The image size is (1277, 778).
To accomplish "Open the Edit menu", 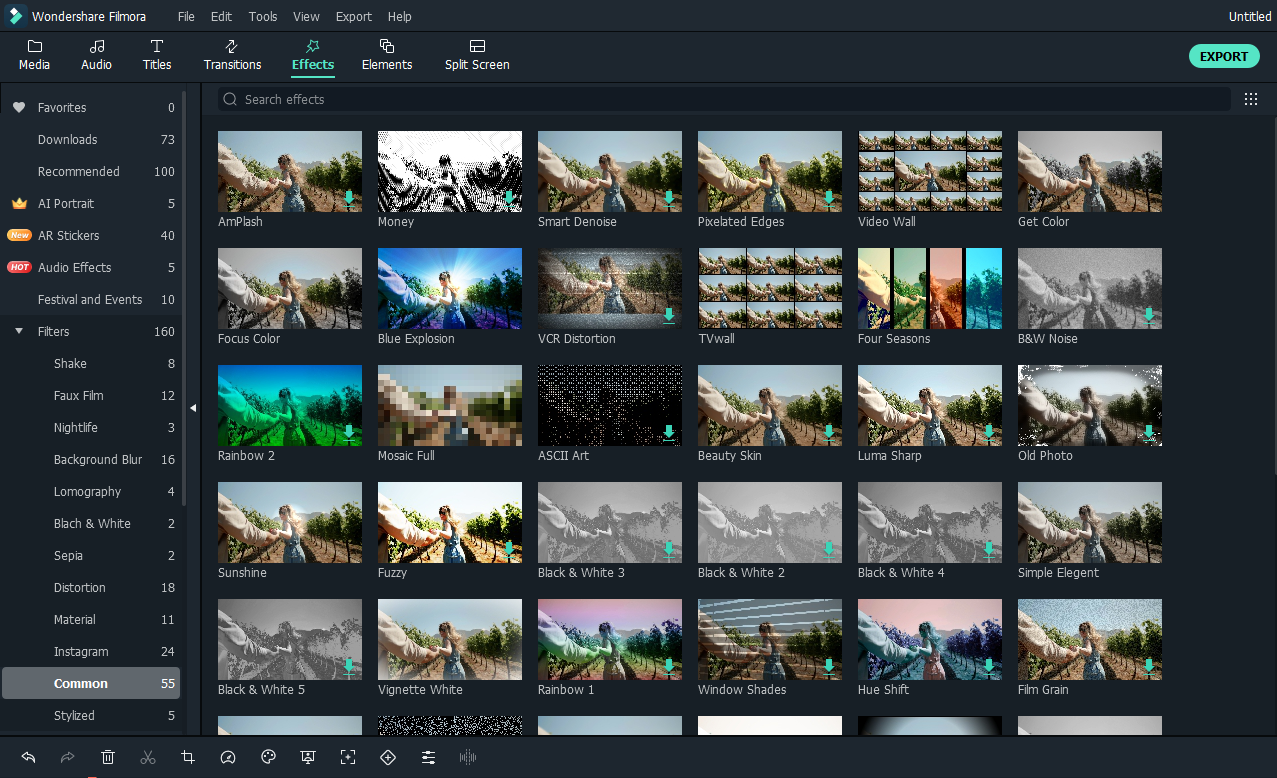I will [221, 17].
